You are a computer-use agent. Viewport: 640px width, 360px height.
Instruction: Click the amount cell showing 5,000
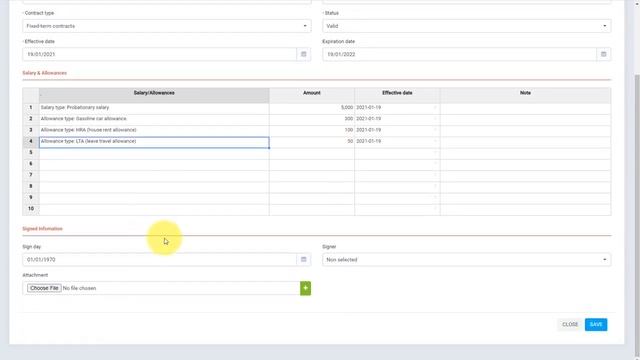click(312, 108)
